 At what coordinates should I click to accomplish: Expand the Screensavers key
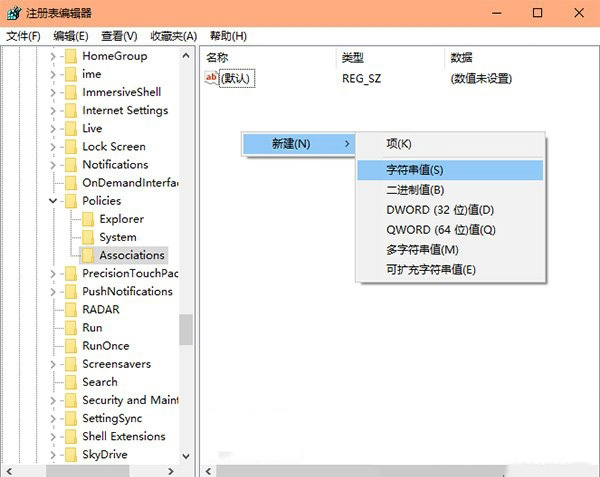[x=53, y=364]
